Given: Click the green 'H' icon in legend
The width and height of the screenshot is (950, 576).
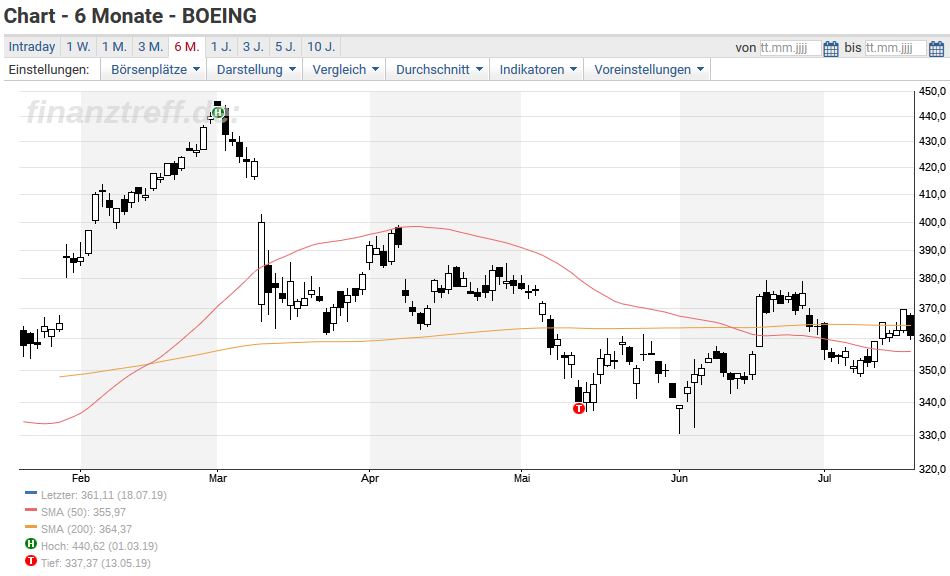Looking at the screenshot, I should click(31, 544).
